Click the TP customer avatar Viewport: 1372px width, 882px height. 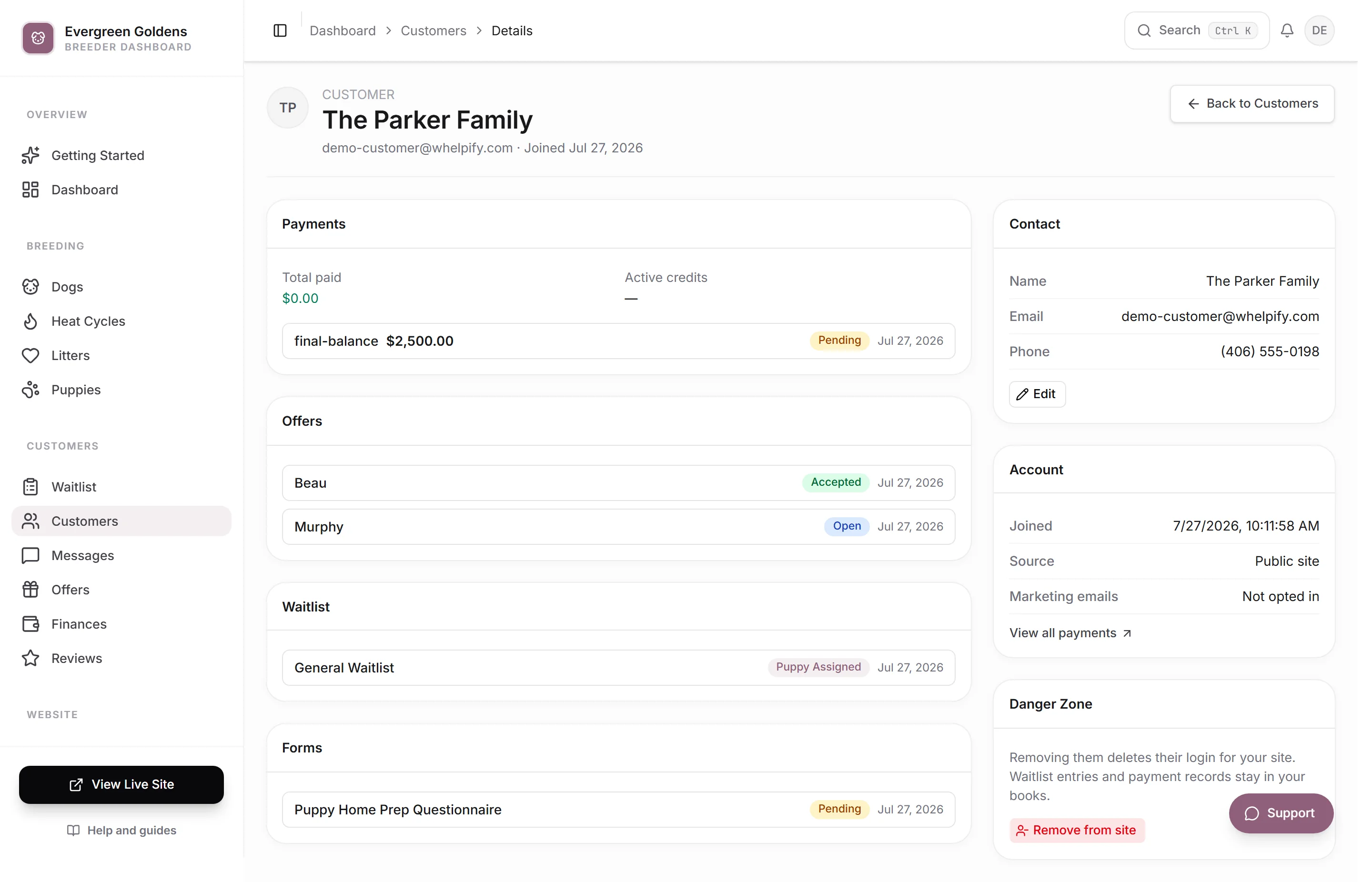pyautogui.click(x=288, y=108)
